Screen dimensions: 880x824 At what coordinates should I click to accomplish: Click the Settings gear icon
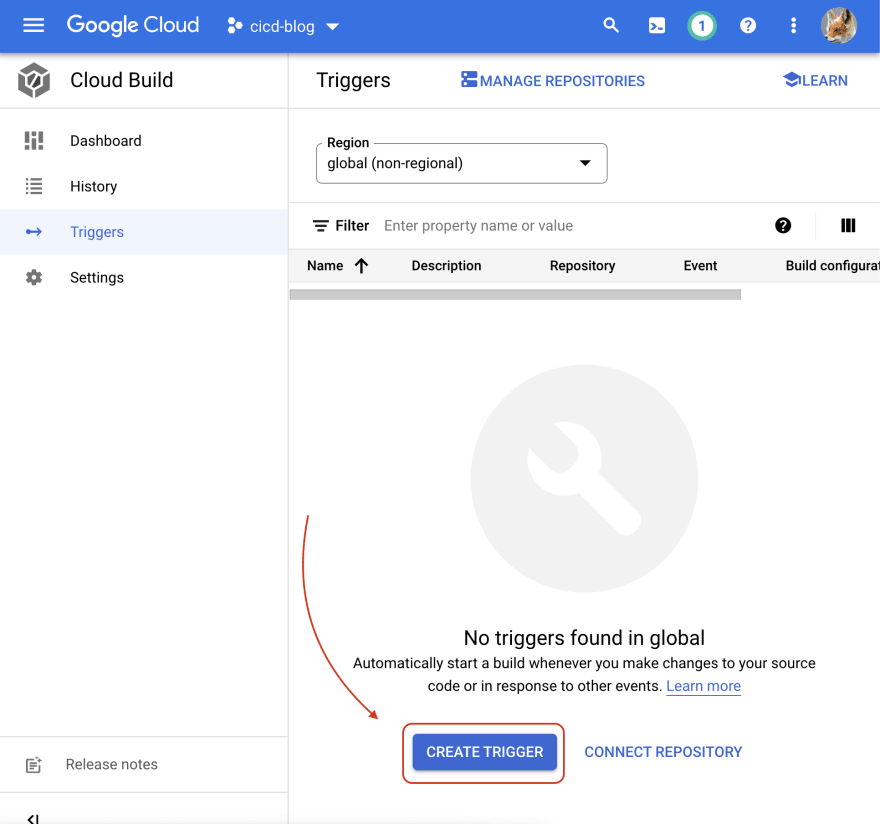(34, 277)
